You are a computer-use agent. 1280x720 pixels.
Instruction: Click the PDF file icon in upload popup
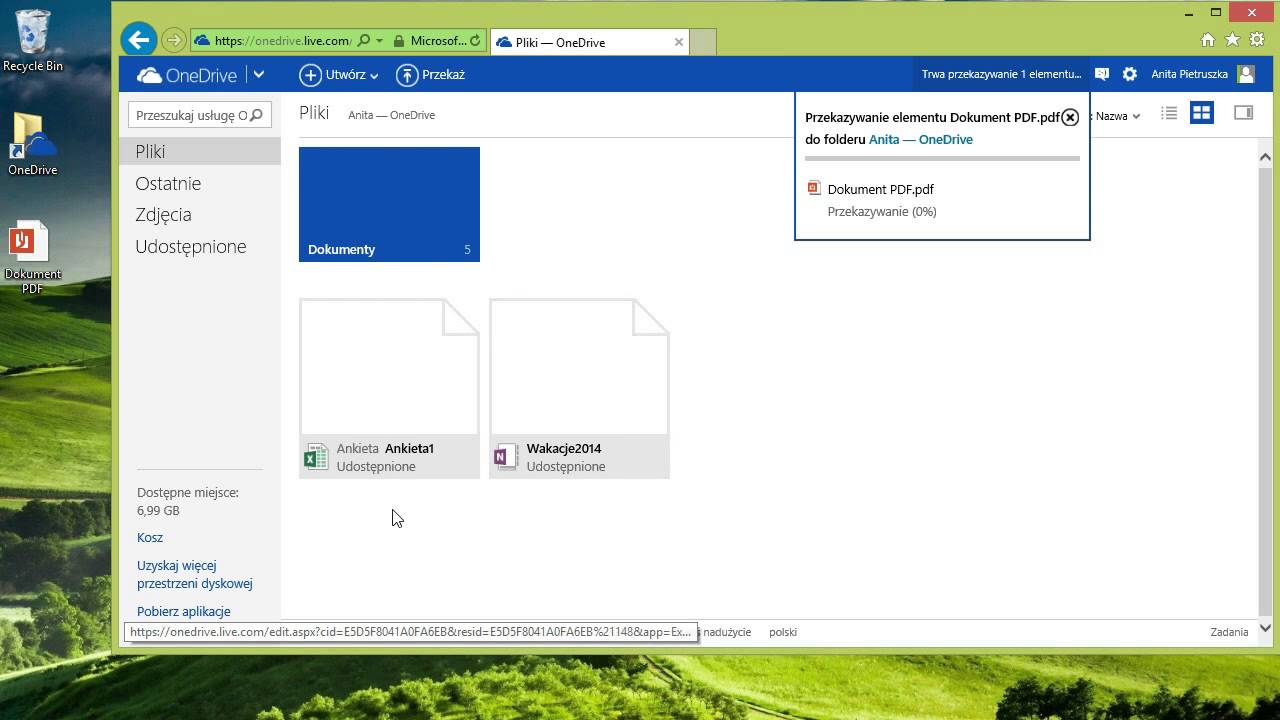[813, 188]
